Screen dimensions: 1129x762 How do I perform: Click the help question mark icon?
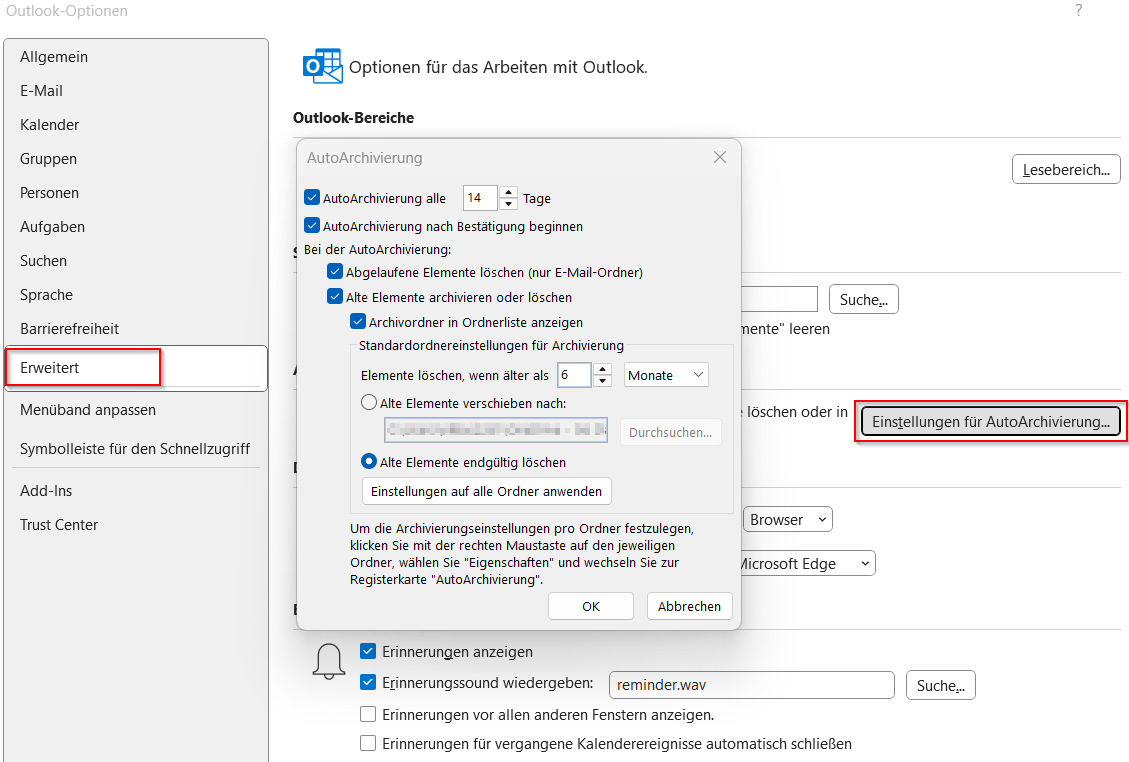(x=1078, y=10)
